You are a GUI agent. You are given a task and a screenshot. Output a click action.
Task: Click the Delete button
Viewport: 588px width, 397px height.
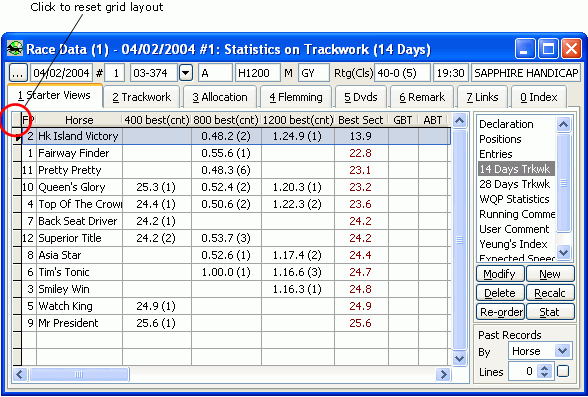500,293
